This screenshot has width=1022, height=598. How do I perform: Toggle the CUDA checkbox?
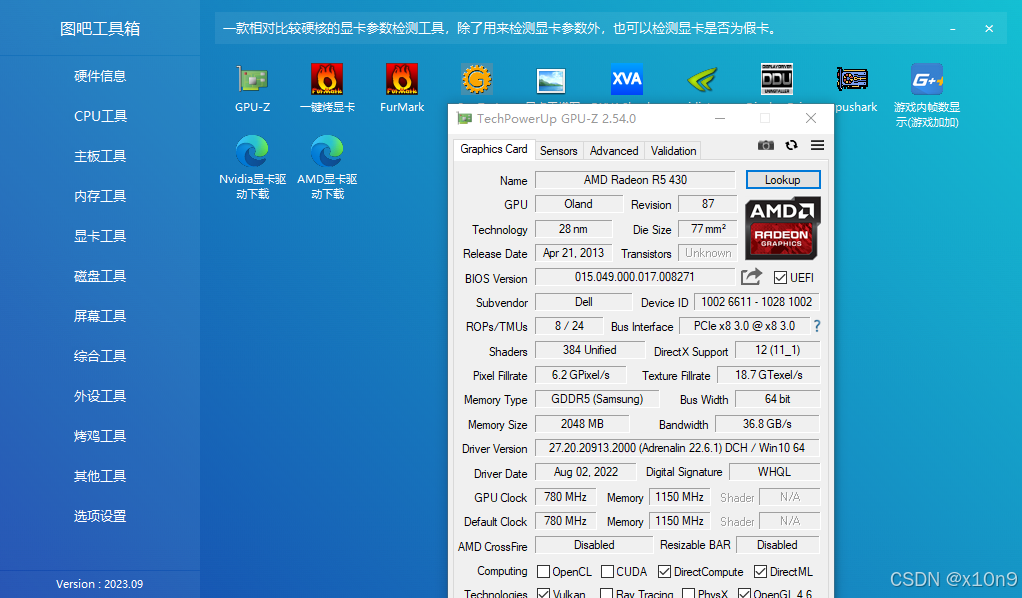(x=607, y=571)
